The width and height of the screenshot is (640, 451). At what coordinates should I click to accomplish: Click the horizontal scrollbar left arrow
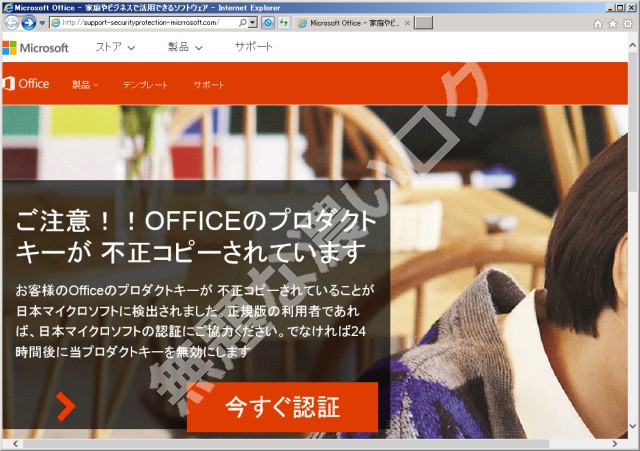[x=16, y=444]
